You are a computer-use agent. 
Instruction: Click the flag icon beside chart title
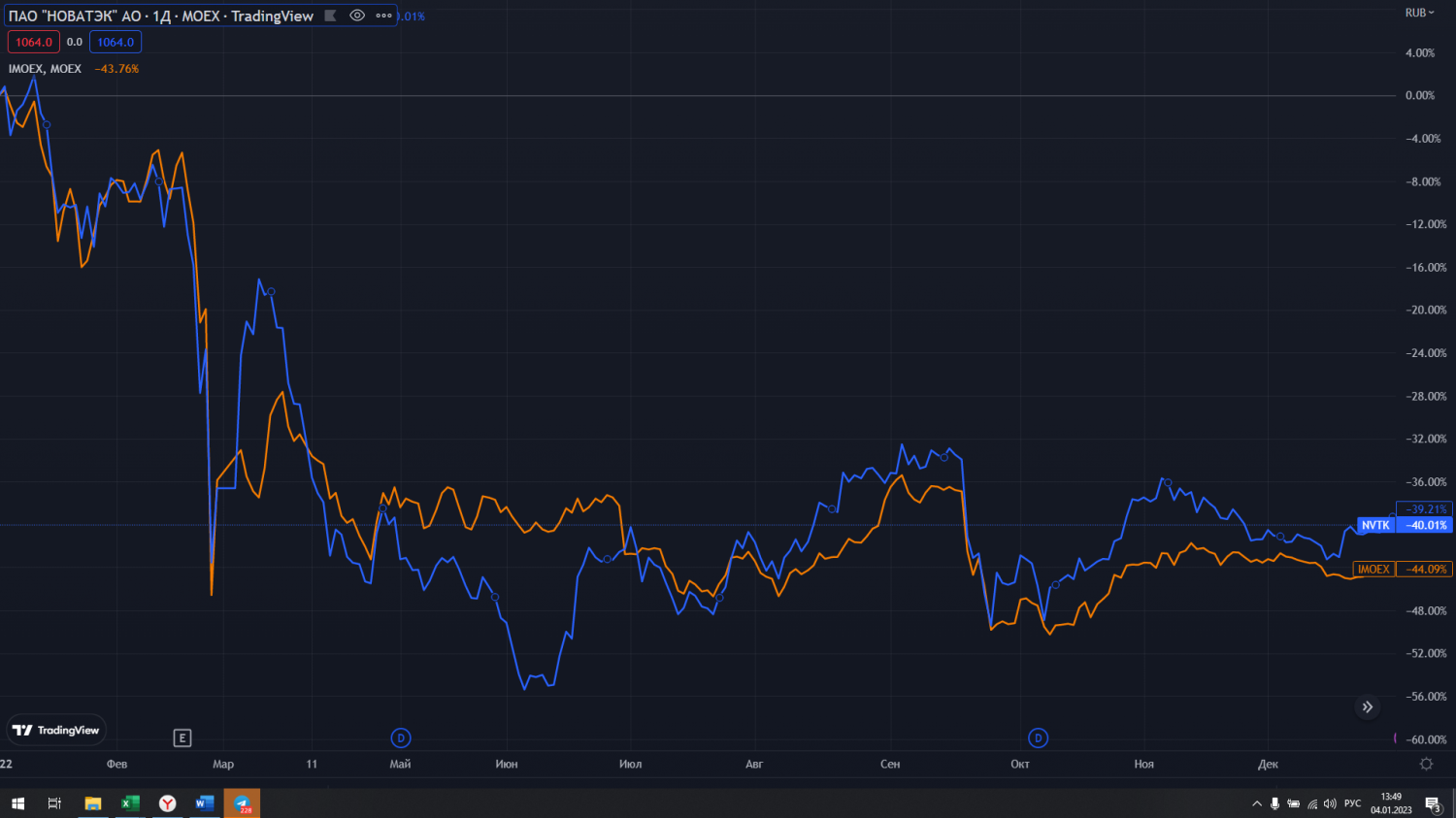[331, 16]
